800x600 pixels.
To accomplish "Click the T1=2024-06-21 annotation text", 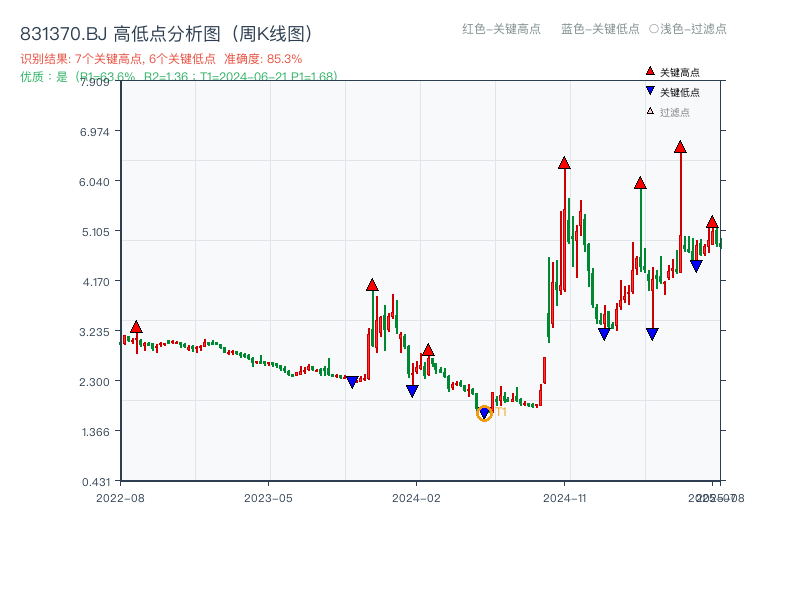I will [262, 77].
